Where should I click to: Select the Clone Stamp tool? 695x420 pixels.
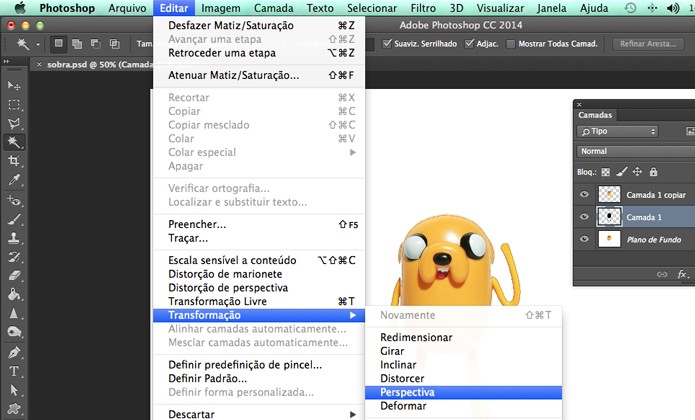(x=14, y=238)
